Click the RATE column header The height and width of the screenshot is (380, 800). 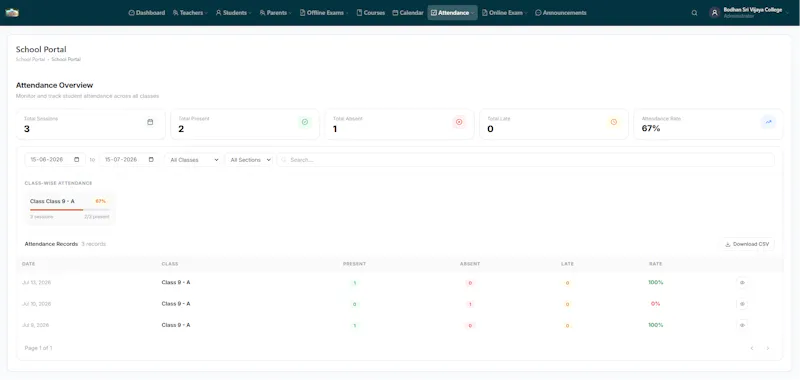pyautogui.click(x=656, y=264)
